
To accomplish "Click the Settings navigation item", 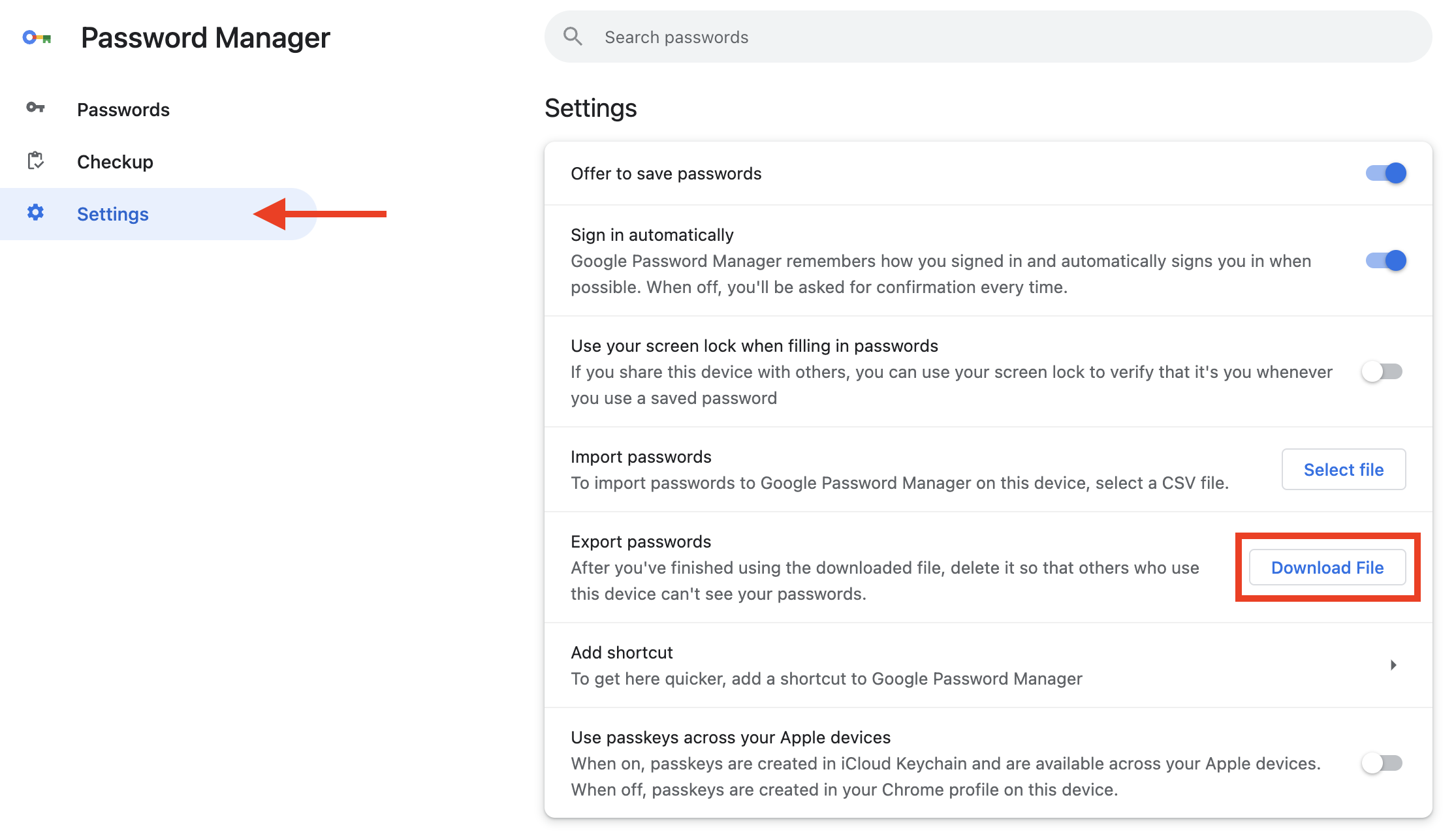I will pyautogui.click(x=113, y=213).
